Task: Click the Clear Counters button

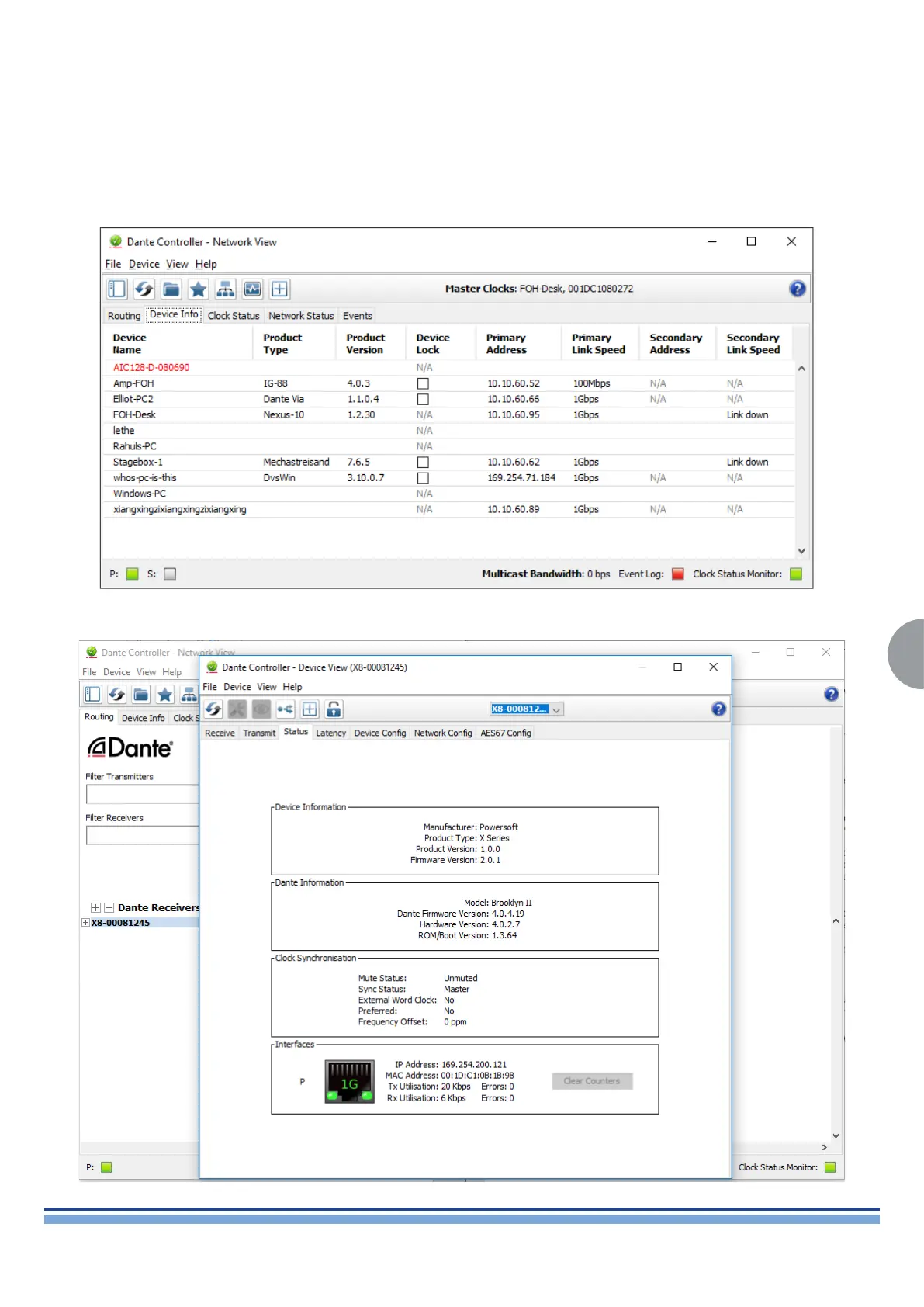Action: [x=592, y=1081]
